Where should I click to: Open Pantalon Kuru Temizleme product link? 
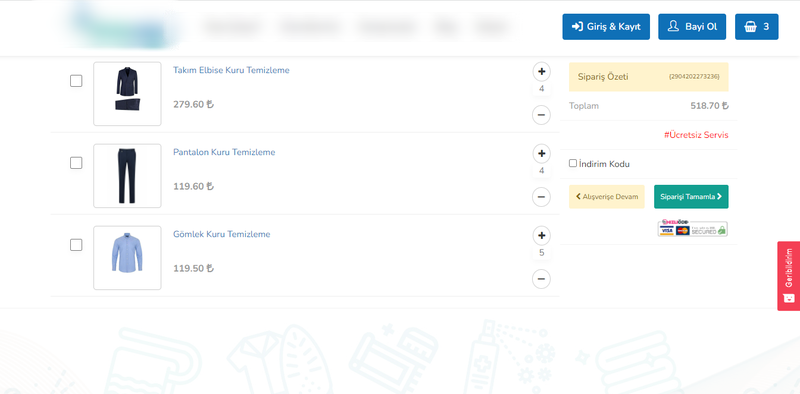click(224, 152)
